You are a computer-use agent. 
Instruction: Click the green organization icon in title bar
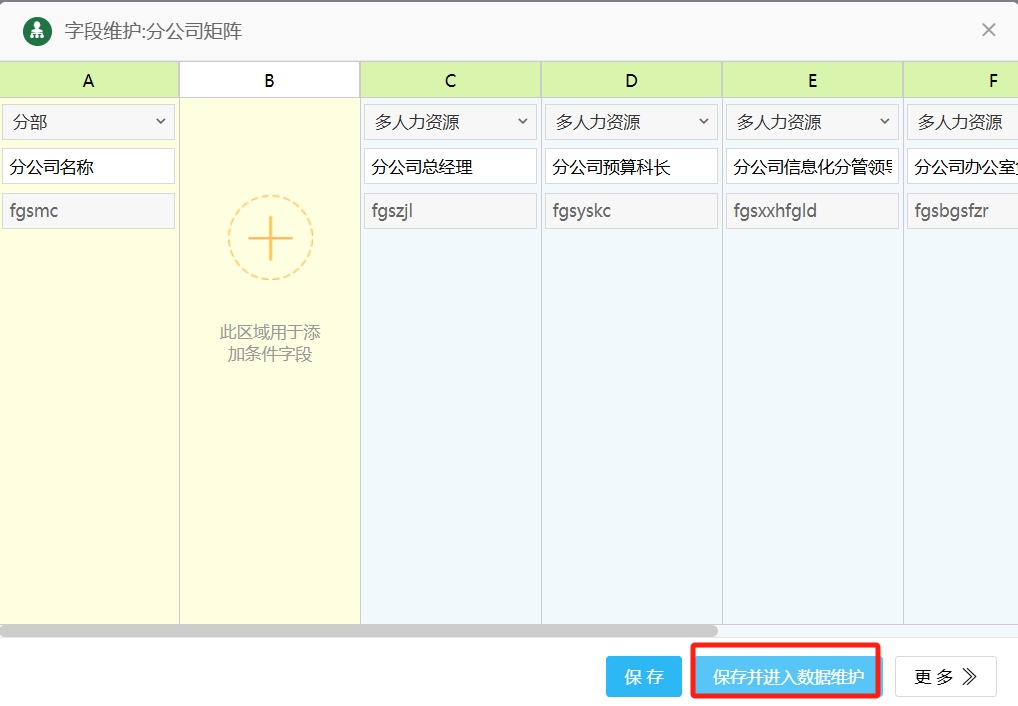(37, 30)
